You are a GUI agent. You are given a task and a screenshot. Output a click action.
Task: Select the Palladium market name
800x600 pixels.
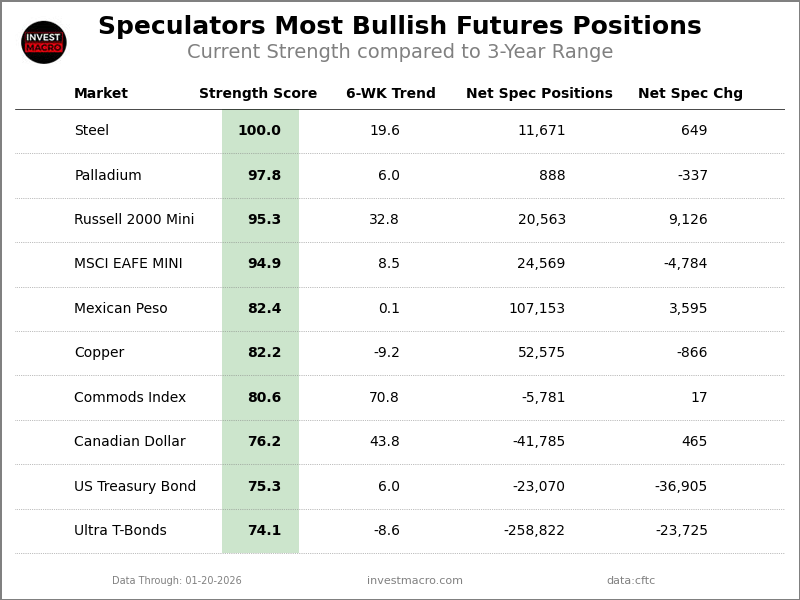coord(108,176)
